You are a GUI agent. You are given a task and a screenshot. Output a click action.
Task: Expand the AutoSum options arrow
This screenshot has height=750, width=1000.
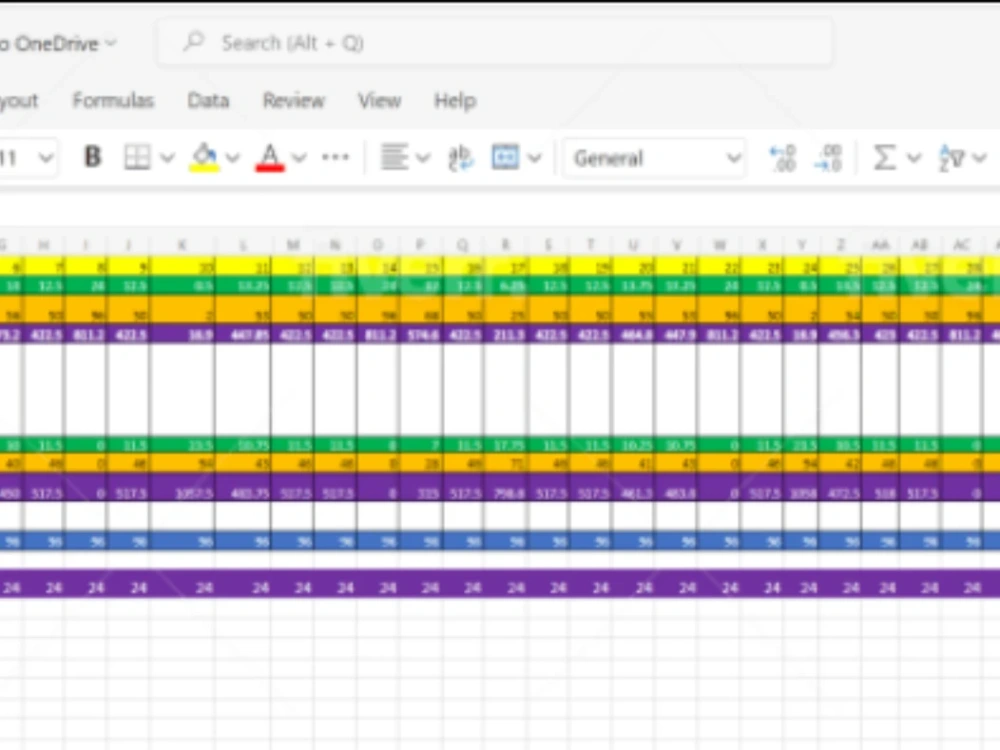click(914, 157)
